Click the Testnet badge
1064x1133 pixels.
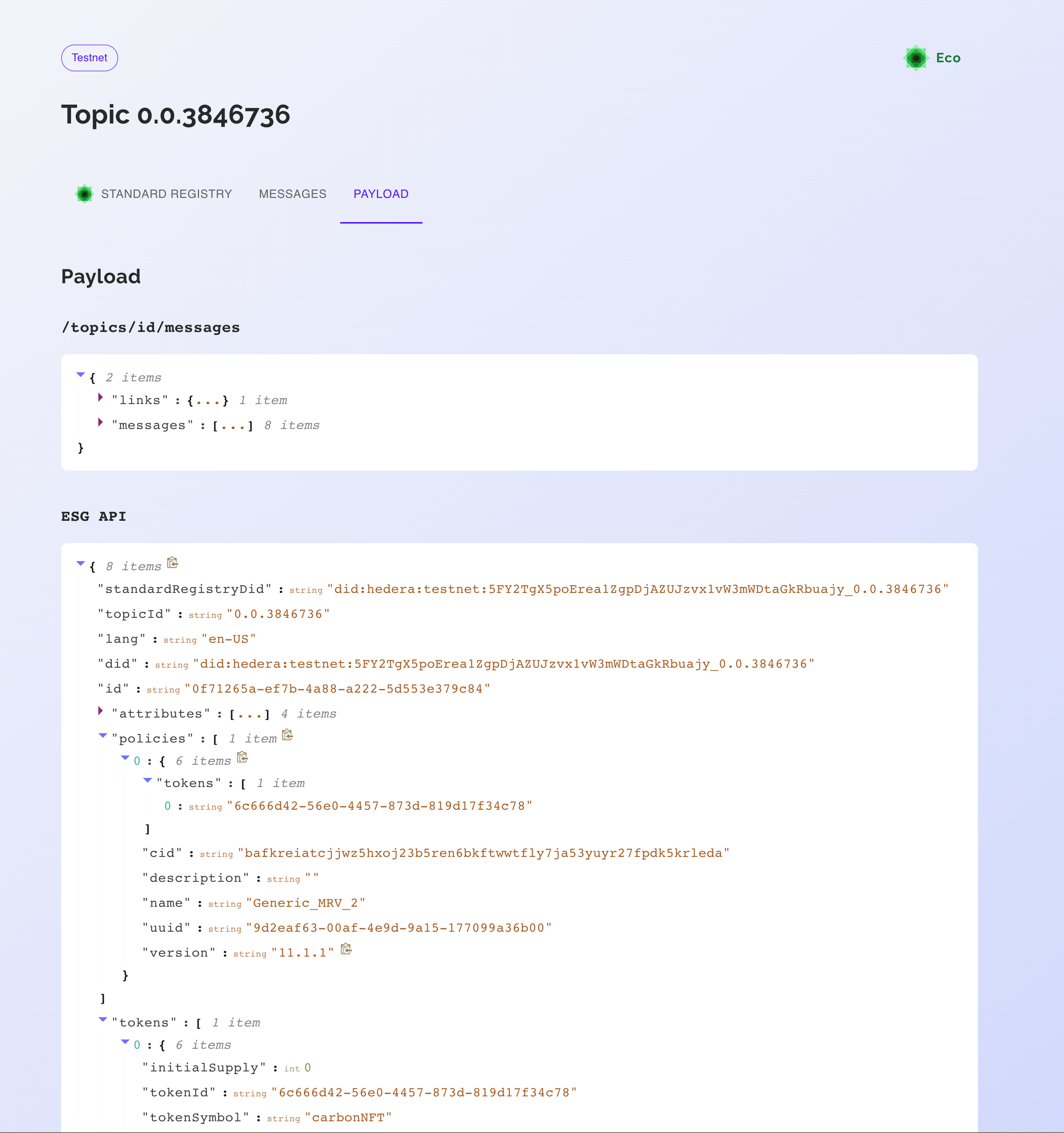[89, 57]
